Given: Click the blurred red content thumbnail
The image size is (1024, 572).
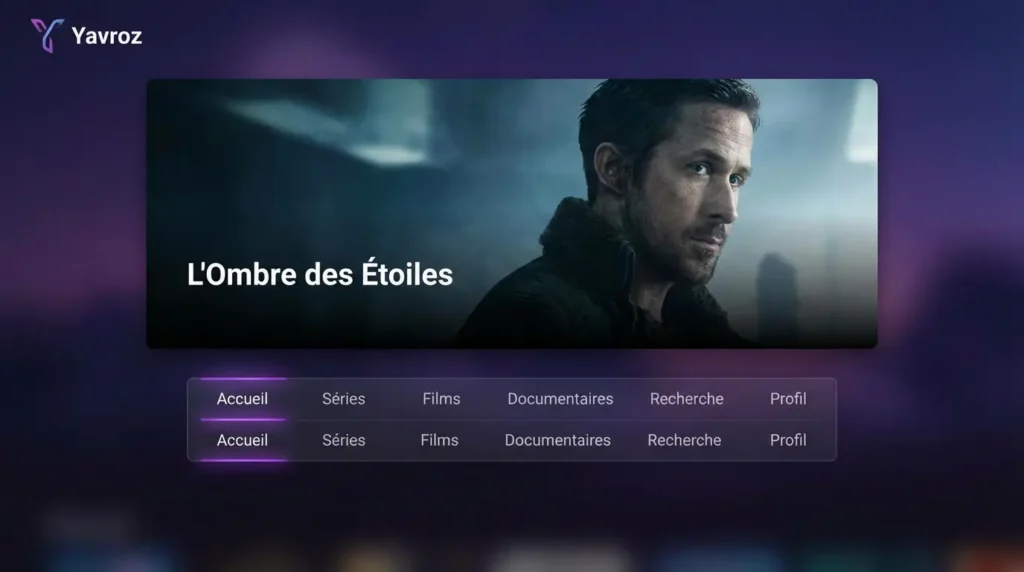Looking at the screenshot, I should (989, 560).
